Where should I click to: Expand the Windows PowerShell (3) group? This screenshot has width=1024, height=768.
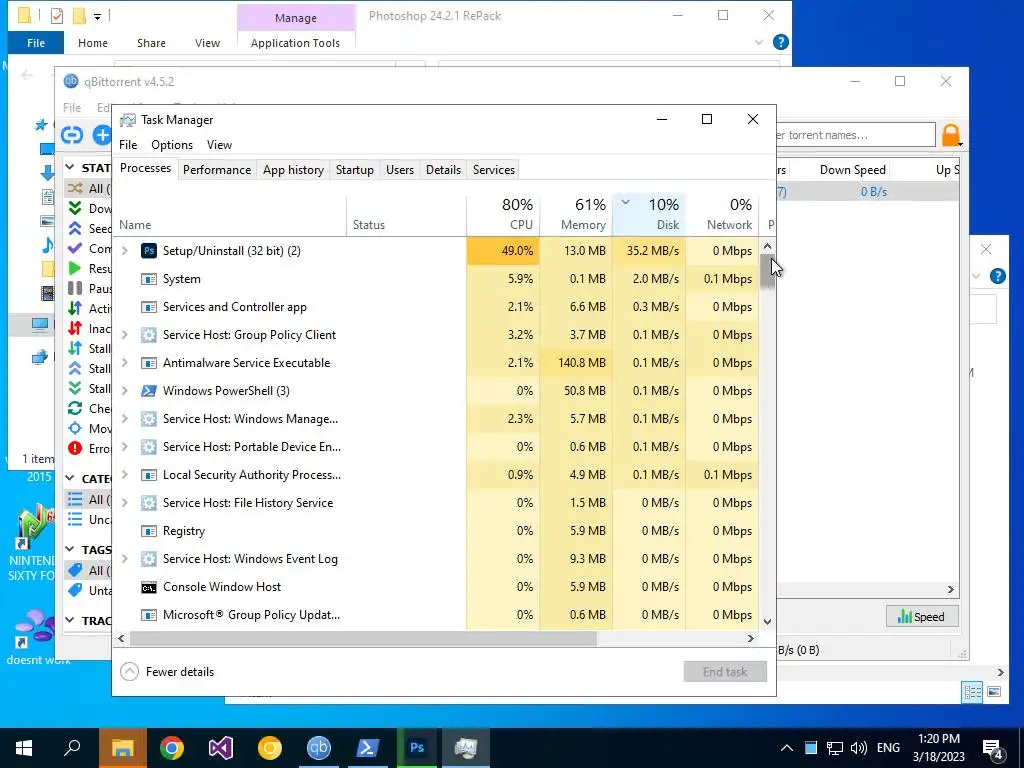click(125, 391)
